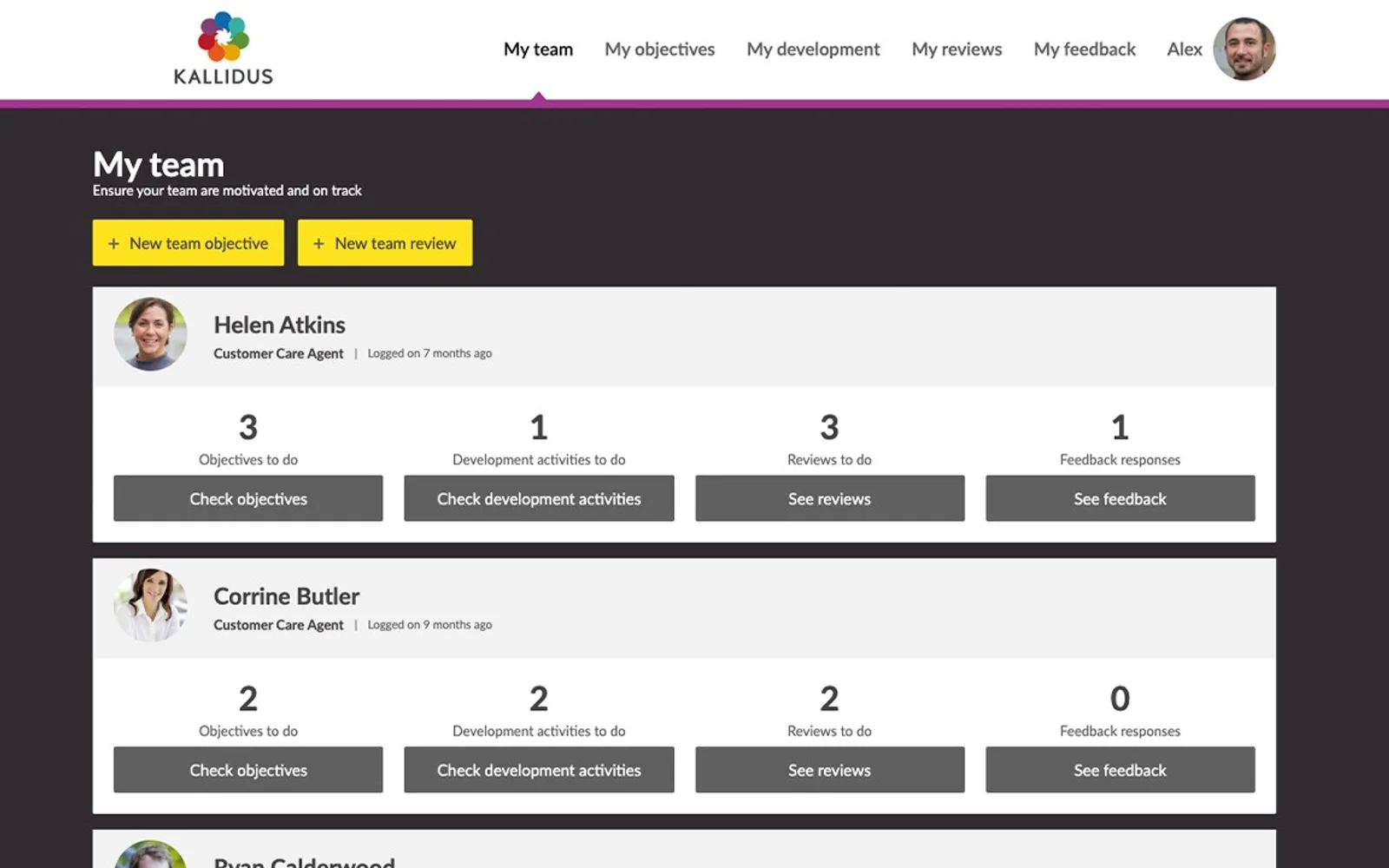Switch to the My team tab
The height and width of the screenshot is (868, 1389).
pyautogui.click(x=538, y=49)
